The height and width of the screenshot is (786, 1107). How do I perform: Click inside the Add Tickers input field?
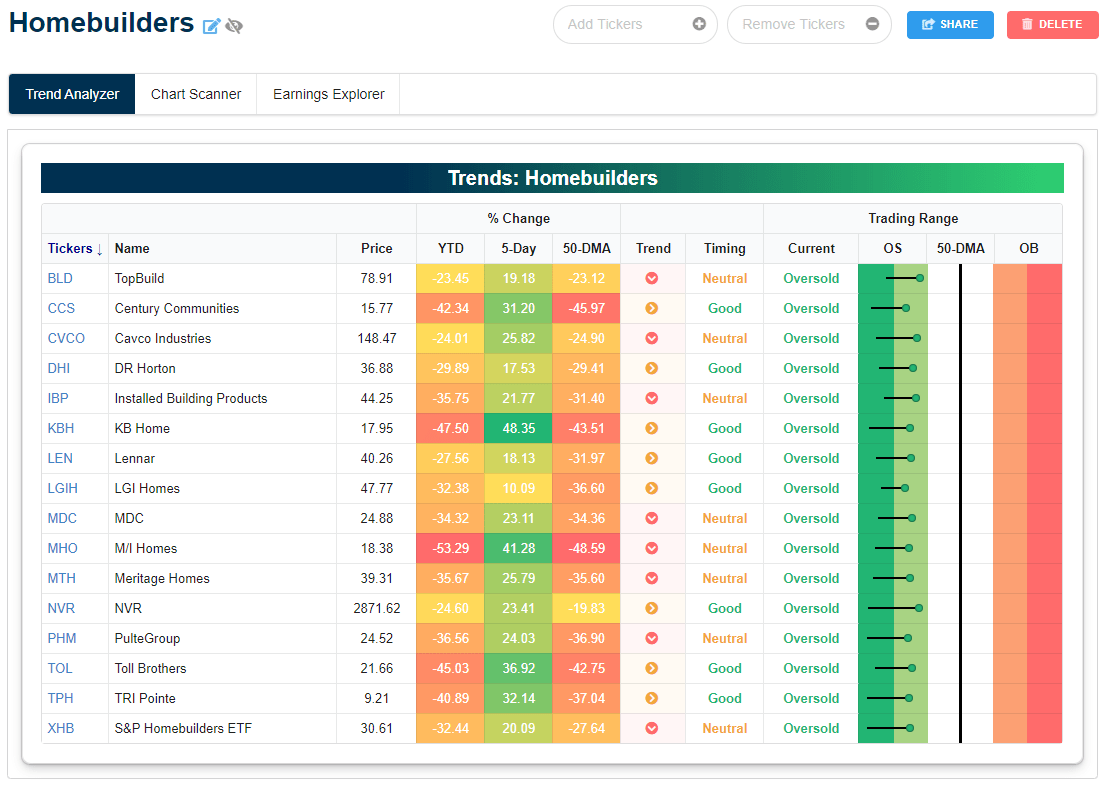620,24
